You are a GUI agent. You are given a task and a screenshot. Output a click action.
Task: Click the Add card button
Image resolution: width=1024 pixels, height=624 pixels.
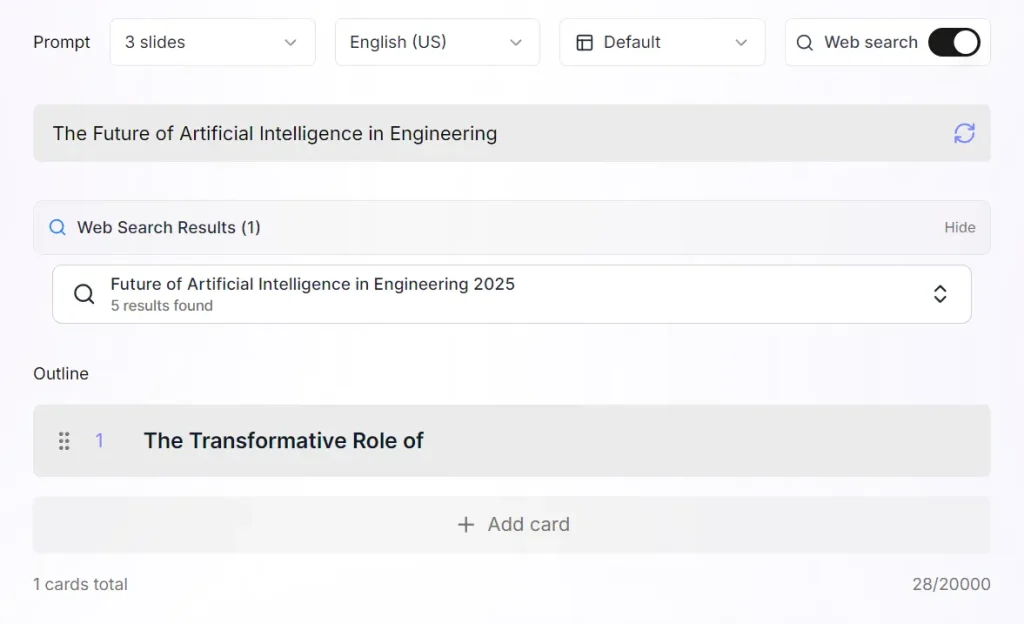[x=512, y=524]
